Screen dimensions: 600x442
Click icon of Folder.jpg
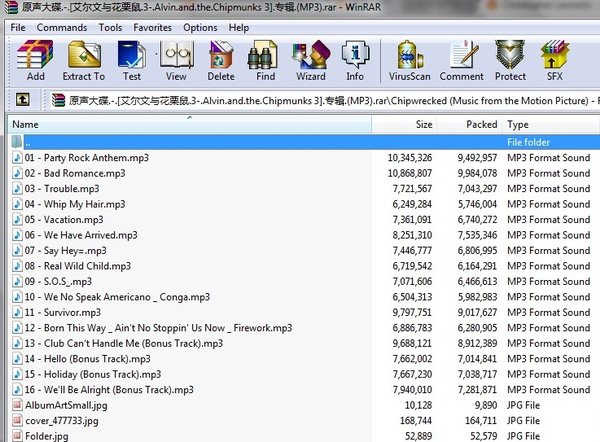tap(17, 435)
